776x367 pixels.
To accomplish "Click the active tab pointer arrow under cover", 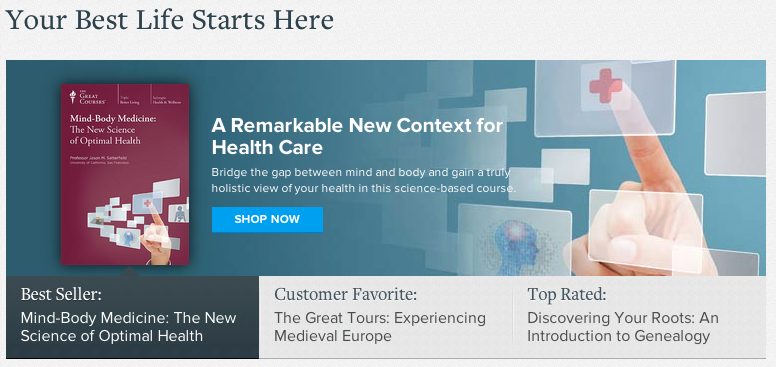I will pos(130,271).
